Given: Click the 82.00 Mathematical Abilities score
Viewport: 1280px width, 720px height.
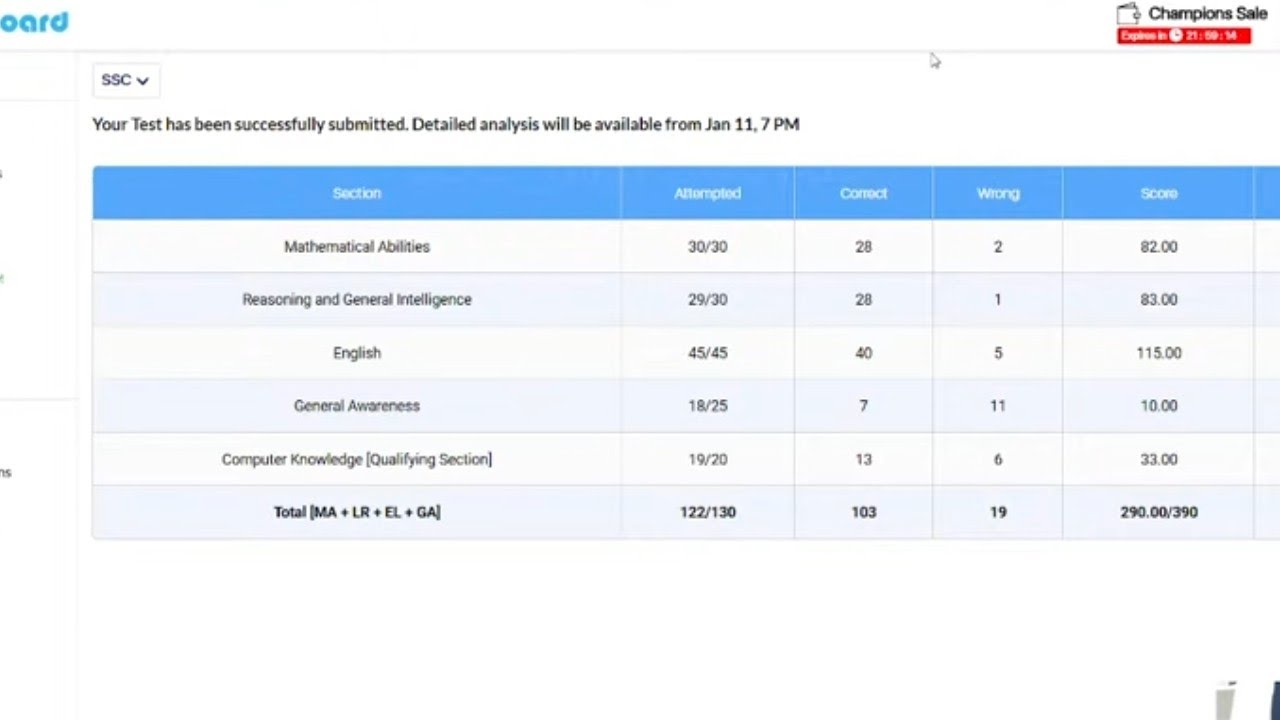Looking at the screenshot, I should [1159, 246].
